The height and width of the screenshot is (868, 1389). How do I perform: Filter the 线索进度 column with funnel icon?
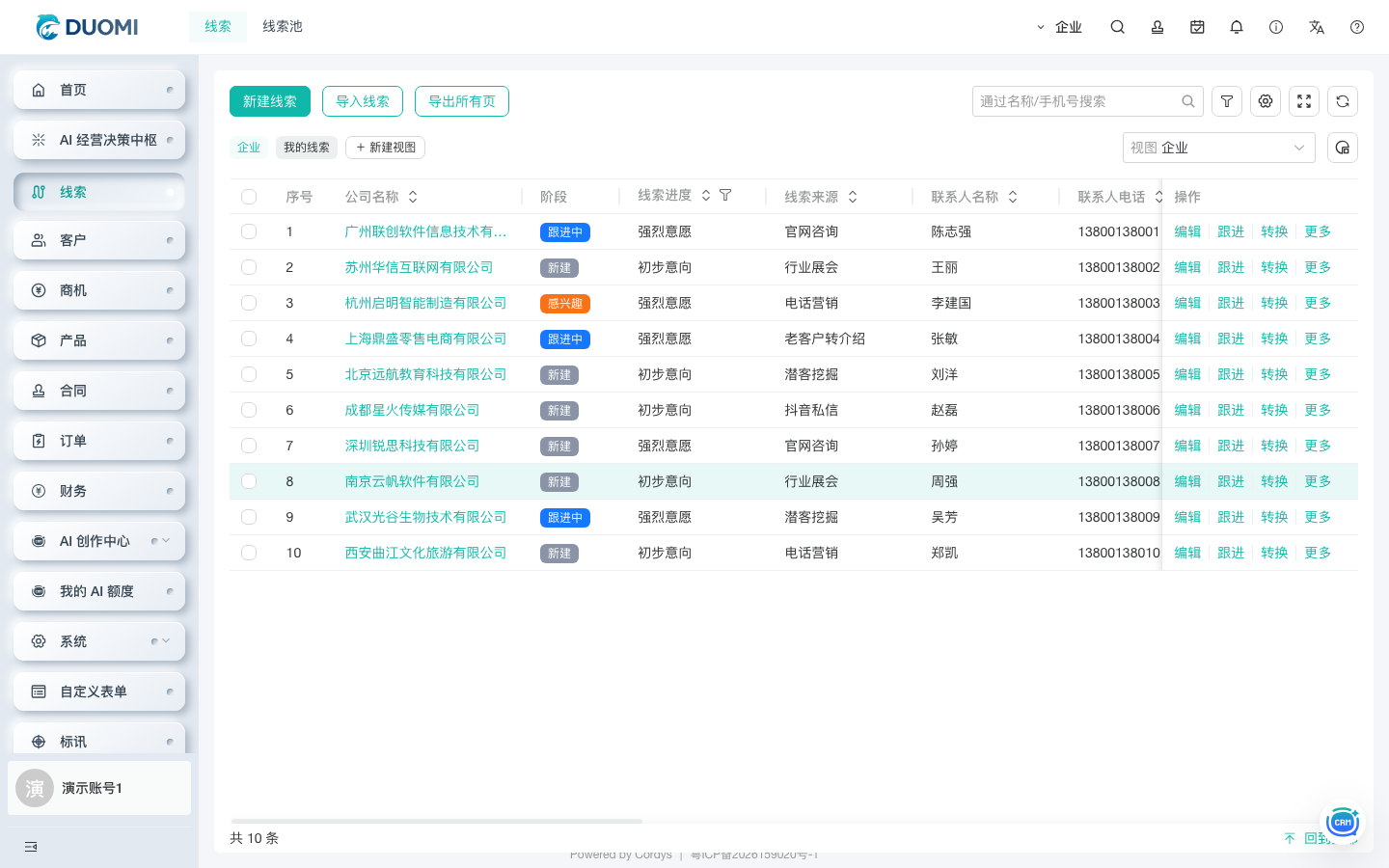point(725,196)
